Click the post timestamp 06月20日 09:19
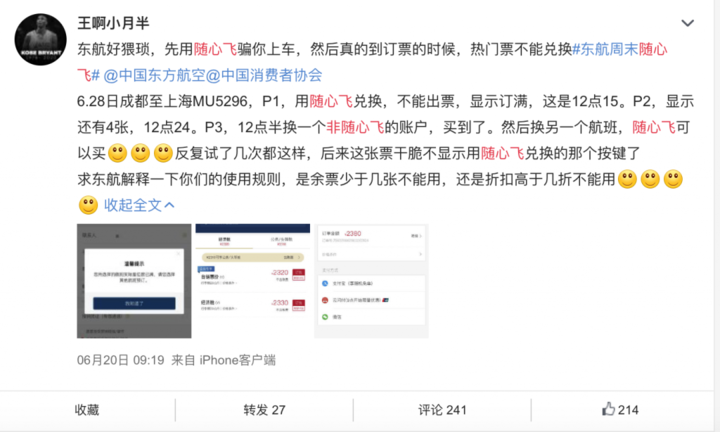This screenshot has width=720, height=432. click(x=120, y=360)
